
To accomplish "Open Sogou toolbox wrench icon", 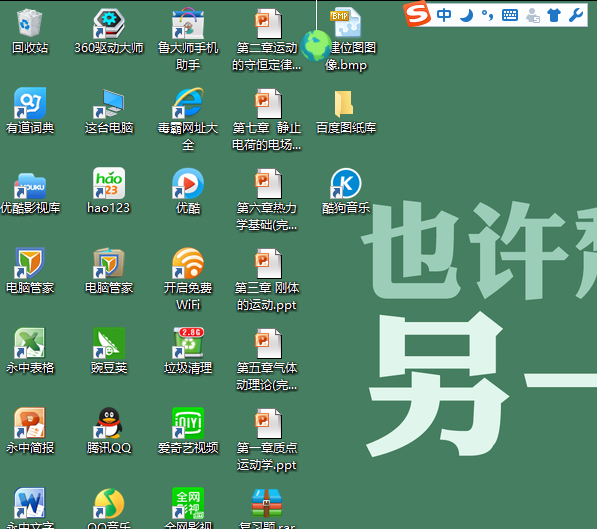I will click(576, 15).
